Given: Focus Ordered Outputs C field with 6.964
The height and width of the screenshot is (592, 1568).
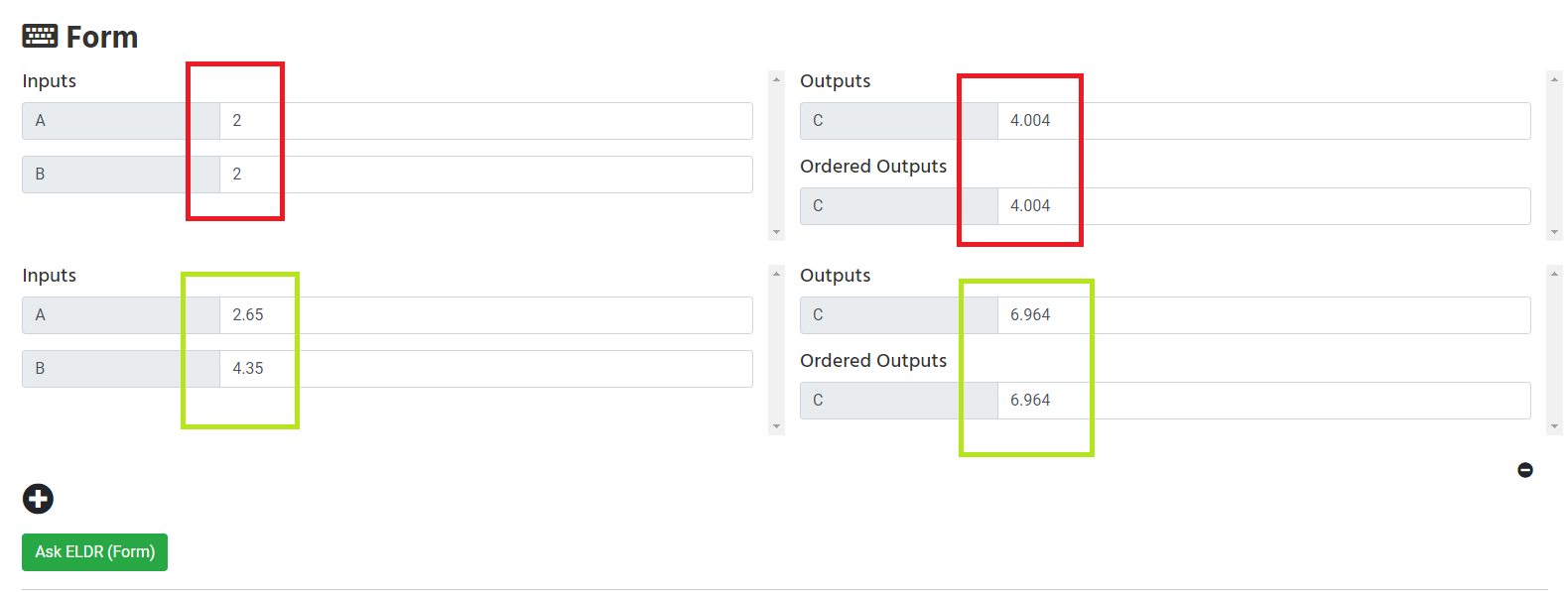Looking at the screenshot, I should tap(1263, 401).
